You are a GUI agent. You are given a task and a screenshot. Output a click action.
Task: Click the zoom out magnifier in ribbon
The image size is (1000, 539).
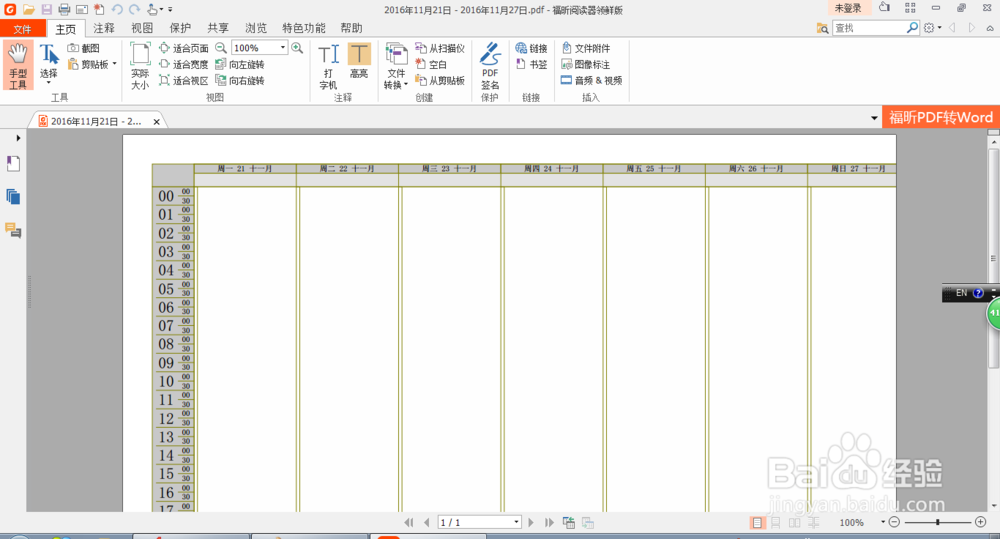tap(221, 48)
